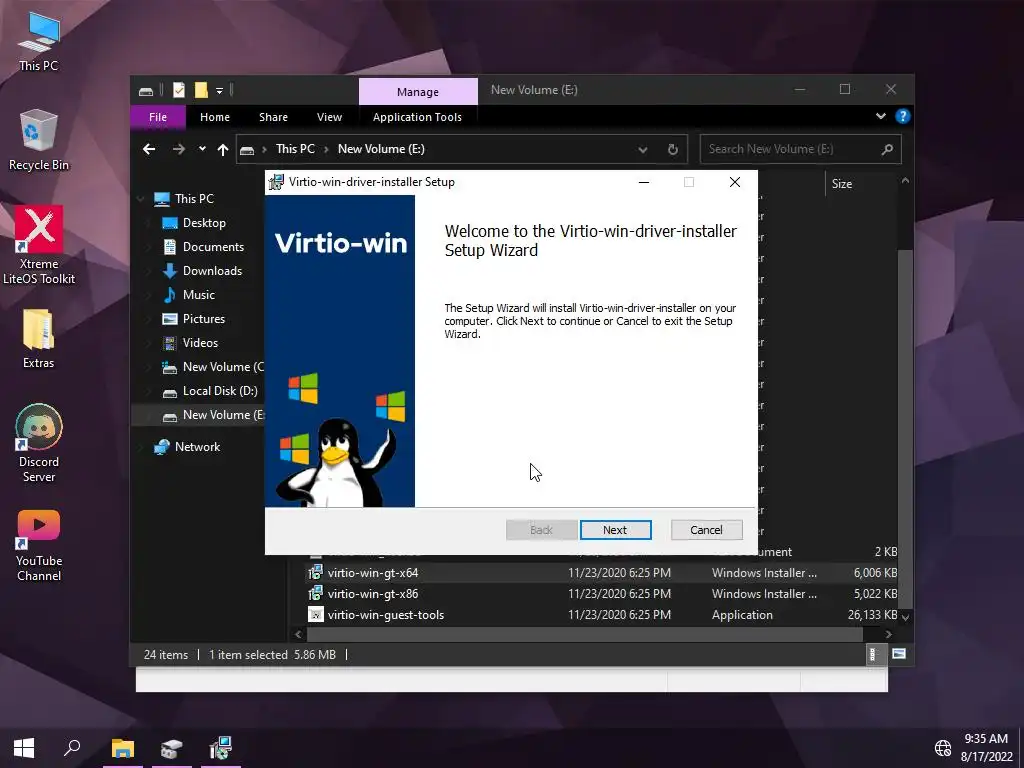This screenshot has width=1024, height=768.
Task: Open the Recycle Bin icon
Action: (x=39, y=140)
